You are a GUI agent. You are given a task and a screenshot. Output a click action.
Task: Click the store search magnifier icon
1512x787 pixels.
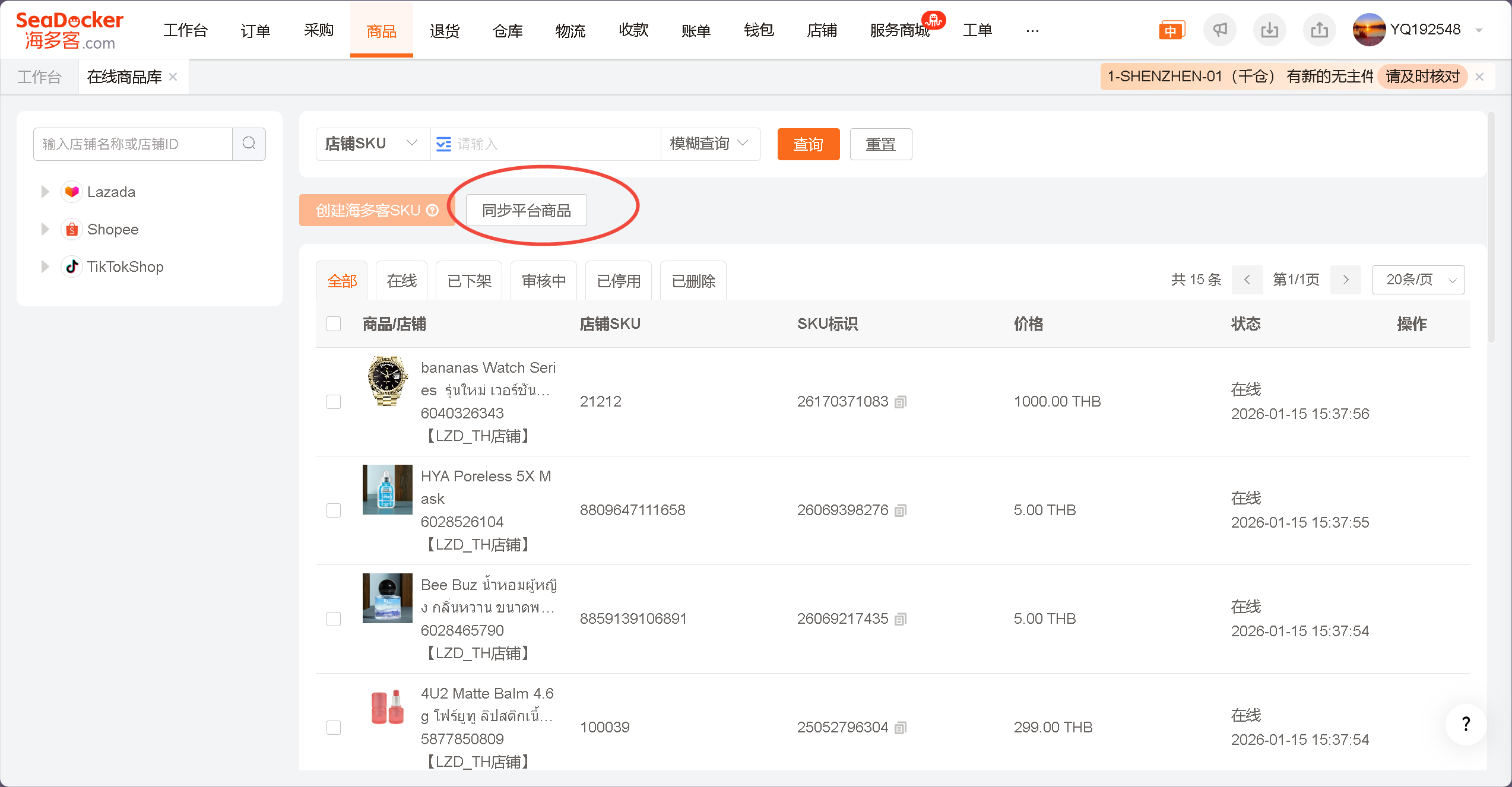(x=249, y=144)
